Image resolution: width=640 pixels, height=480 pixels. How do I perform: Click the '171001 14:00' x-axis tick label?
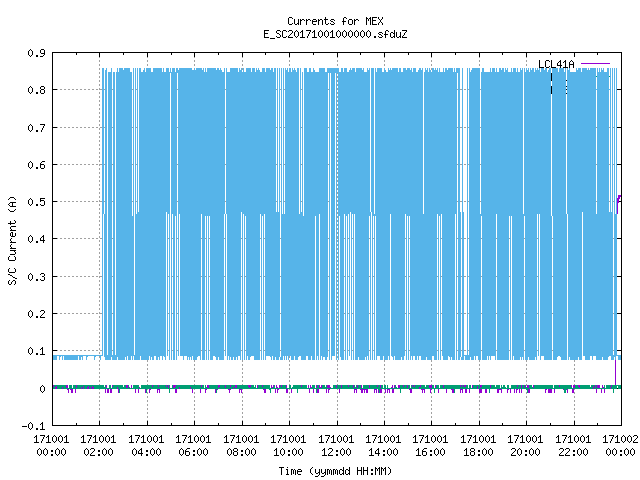coord(383,446)
